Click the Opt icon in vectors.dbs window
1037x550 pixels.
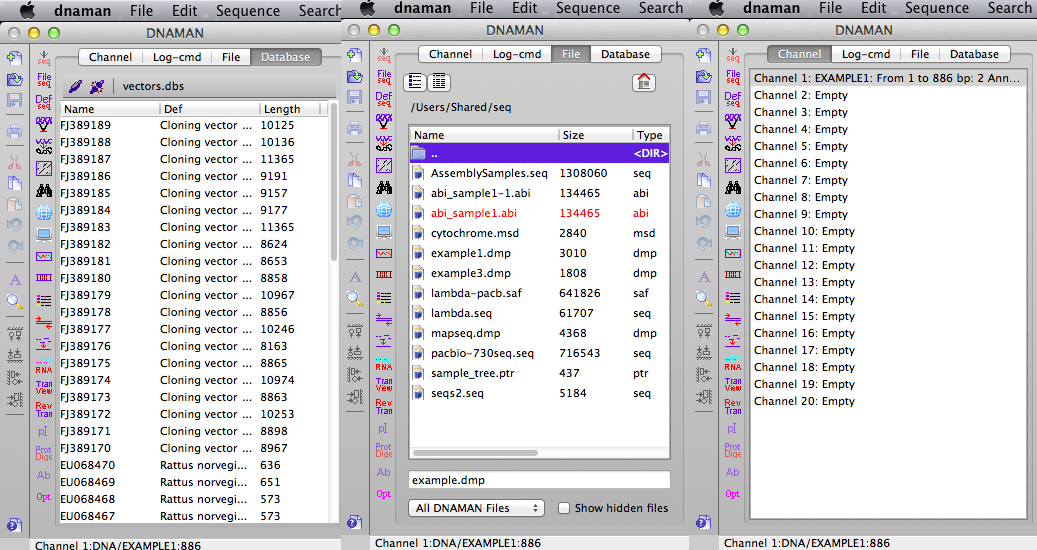[x=44, y=496]
